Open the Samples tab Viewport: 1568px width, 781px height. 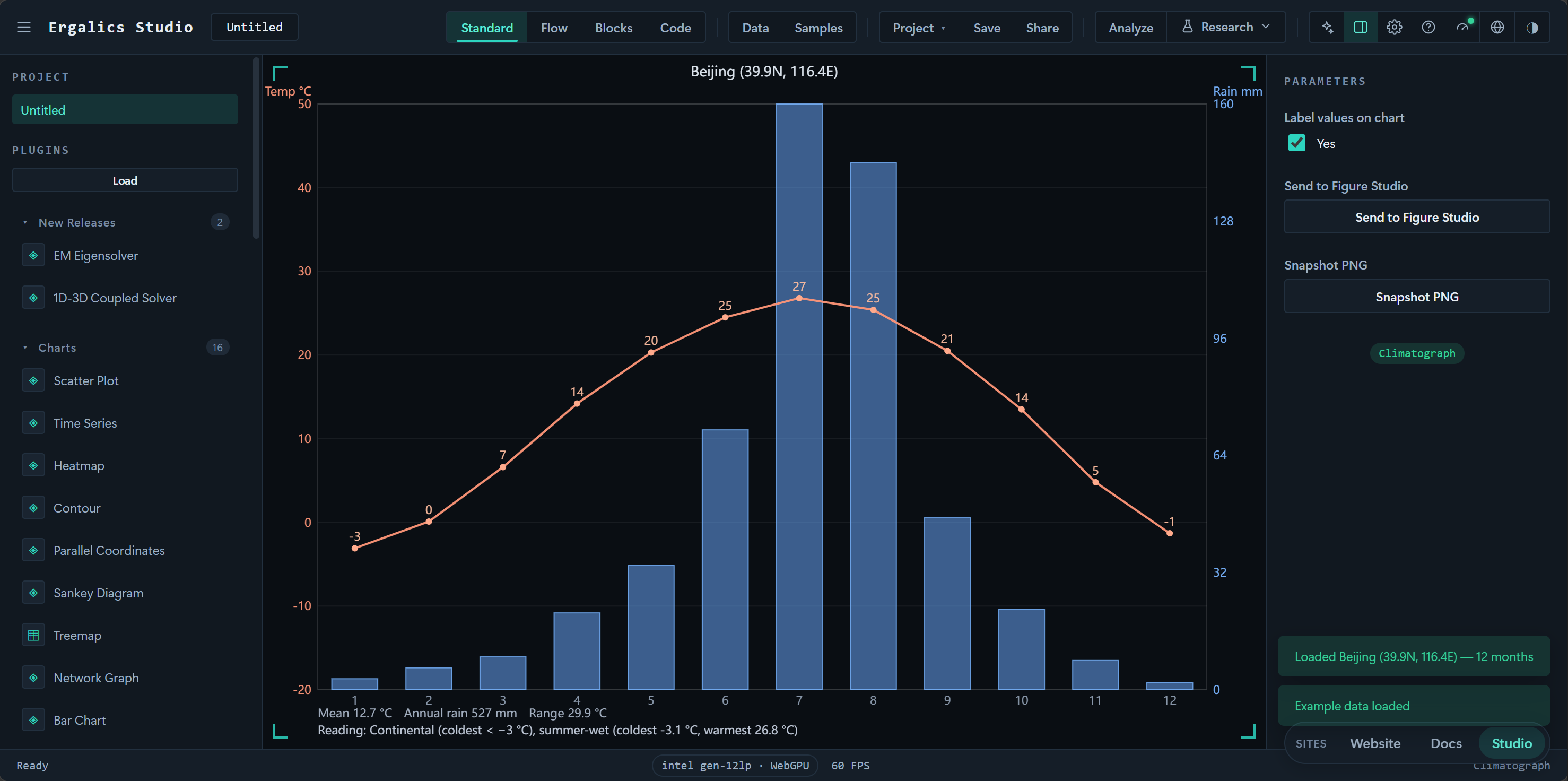tap(818, 28)
